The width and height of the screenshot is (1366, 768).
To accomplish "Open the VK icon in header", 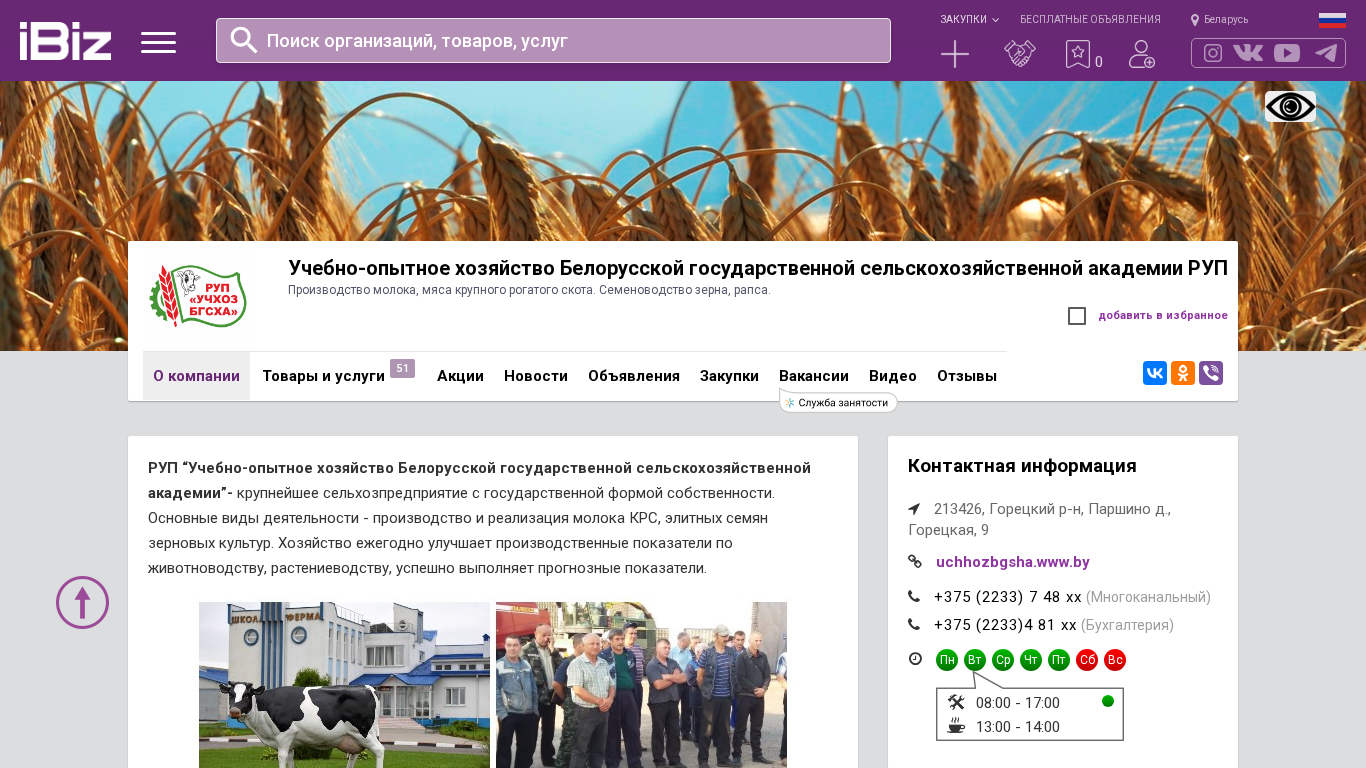I will coord(1248,53).
